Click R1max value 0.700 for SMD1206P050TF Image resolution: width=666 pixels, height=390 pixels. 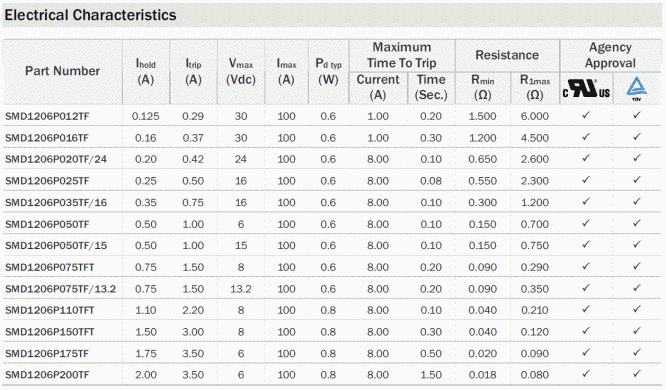[535, 224]
